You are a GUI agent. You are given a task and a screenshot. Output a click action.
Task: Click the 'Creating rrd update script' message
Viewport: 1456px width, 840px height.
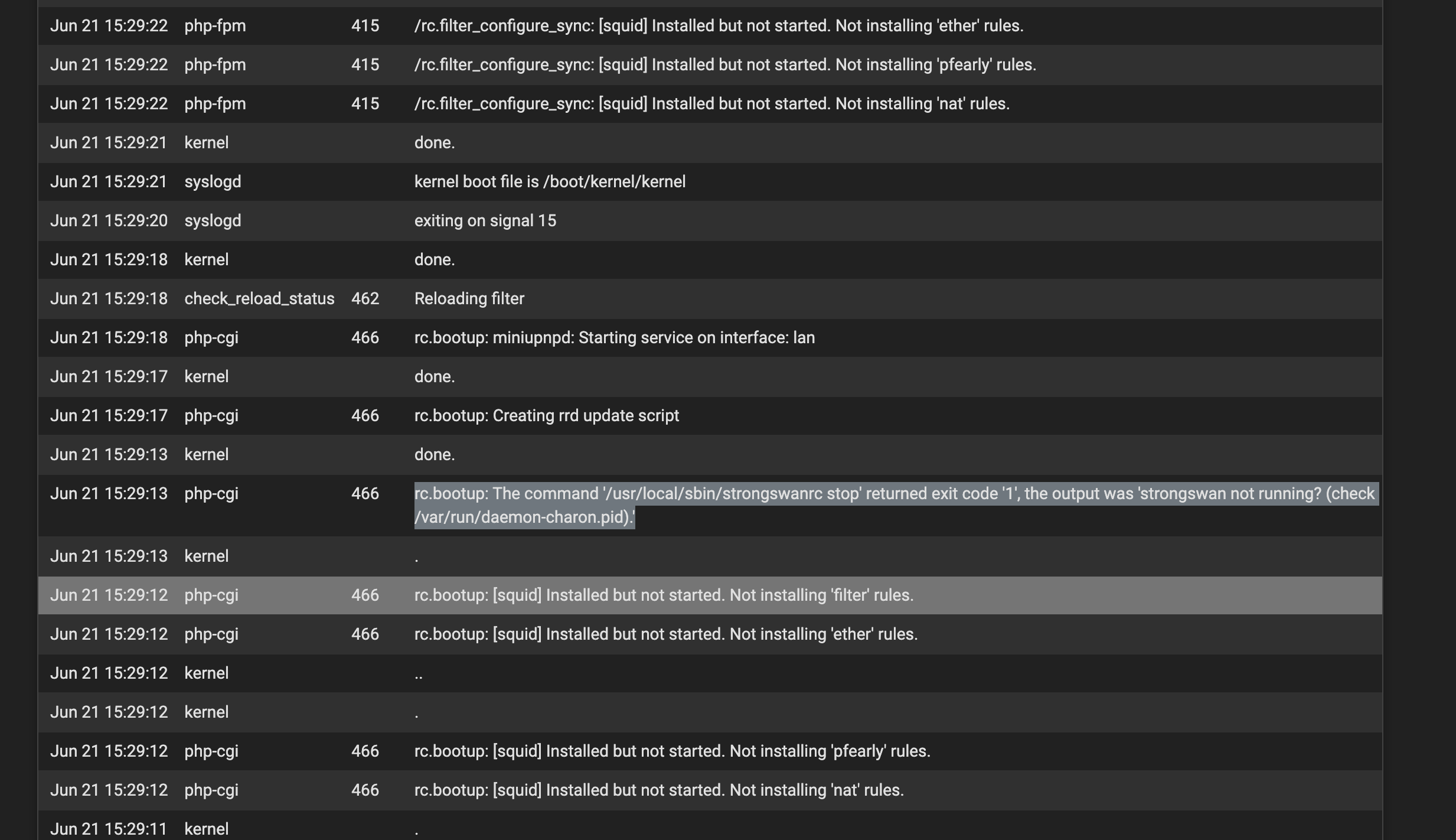point(546,416)
